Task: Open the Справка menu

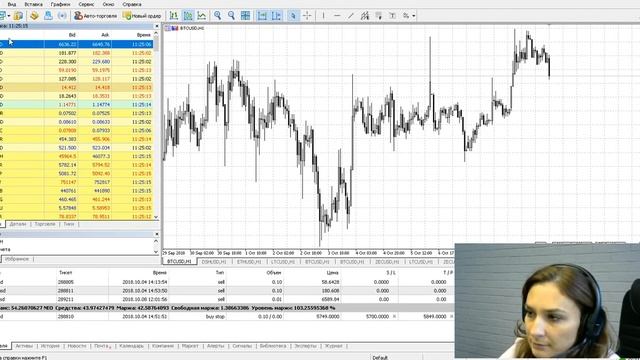Action: point(132,4)
